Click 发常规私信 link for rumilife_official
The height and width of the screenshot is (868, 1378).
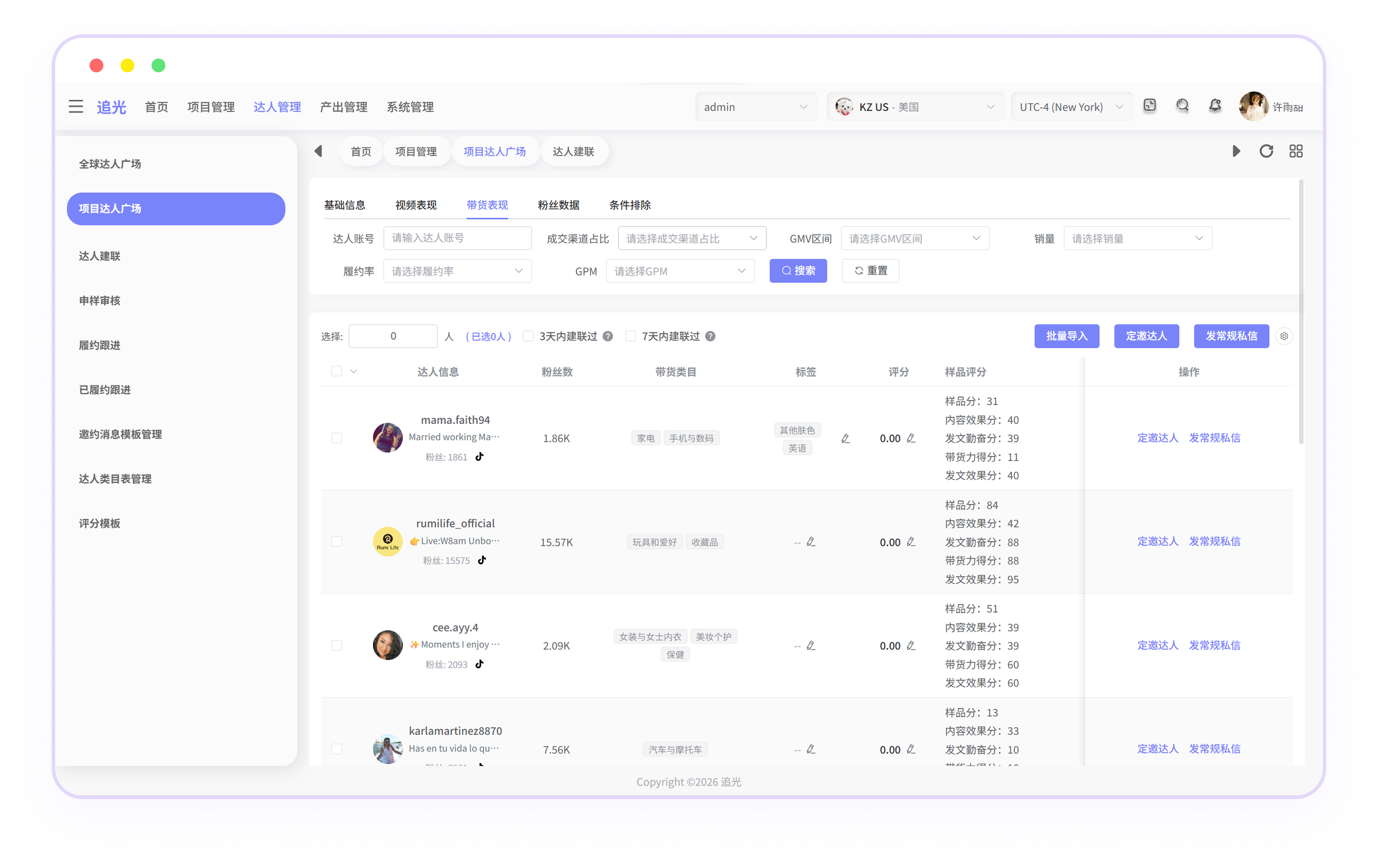(1215, 541)
